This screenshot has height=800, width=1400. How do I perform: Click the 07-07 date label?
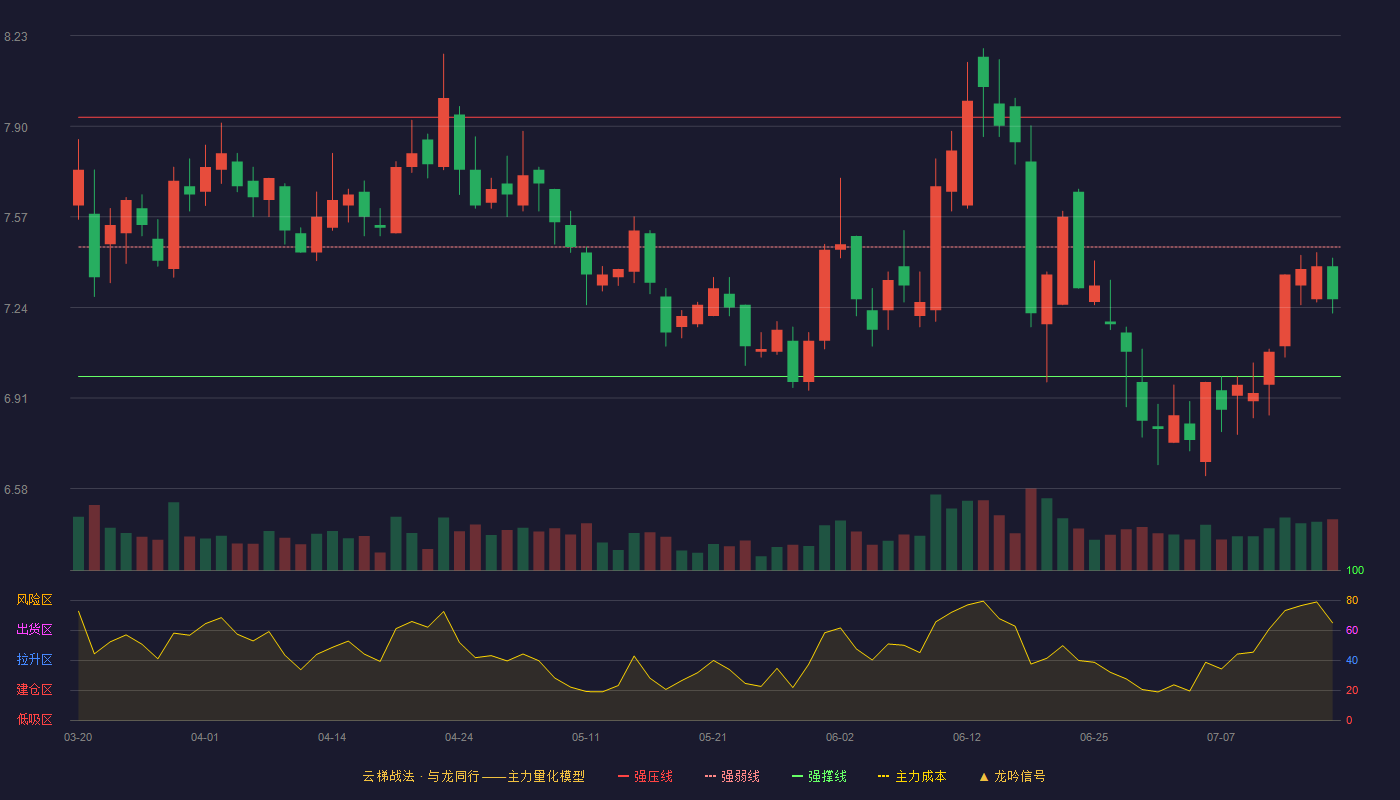coord(1221,737)
